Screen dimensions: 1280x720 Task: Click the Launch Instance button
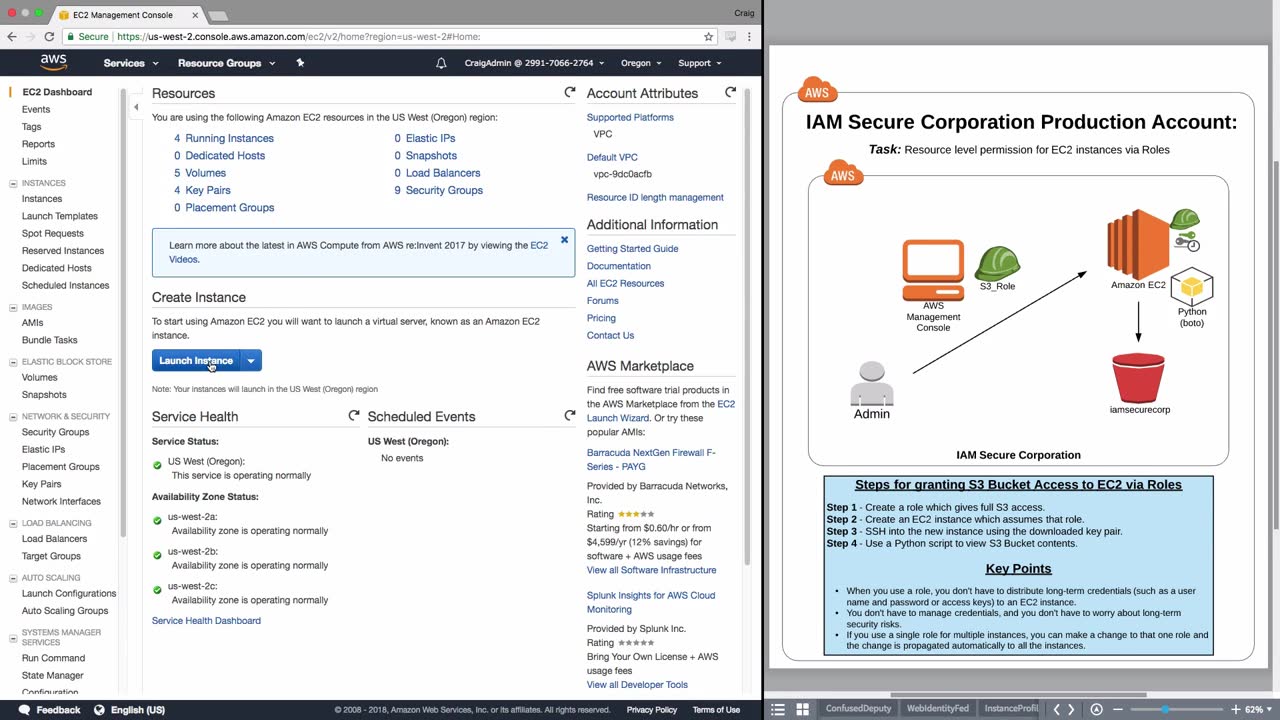(x=196, y=361)
